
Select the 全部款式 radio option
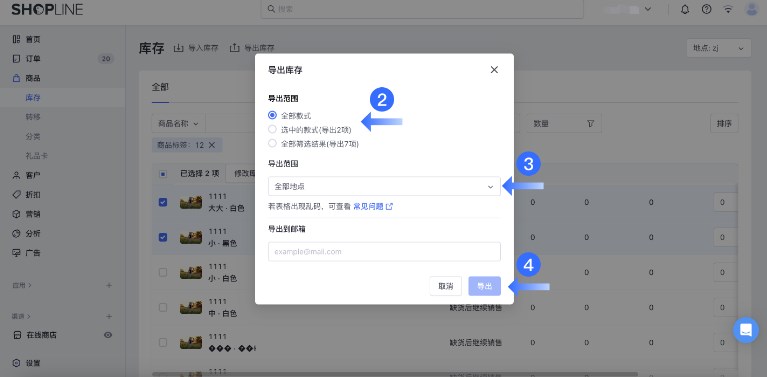(272, 116)
